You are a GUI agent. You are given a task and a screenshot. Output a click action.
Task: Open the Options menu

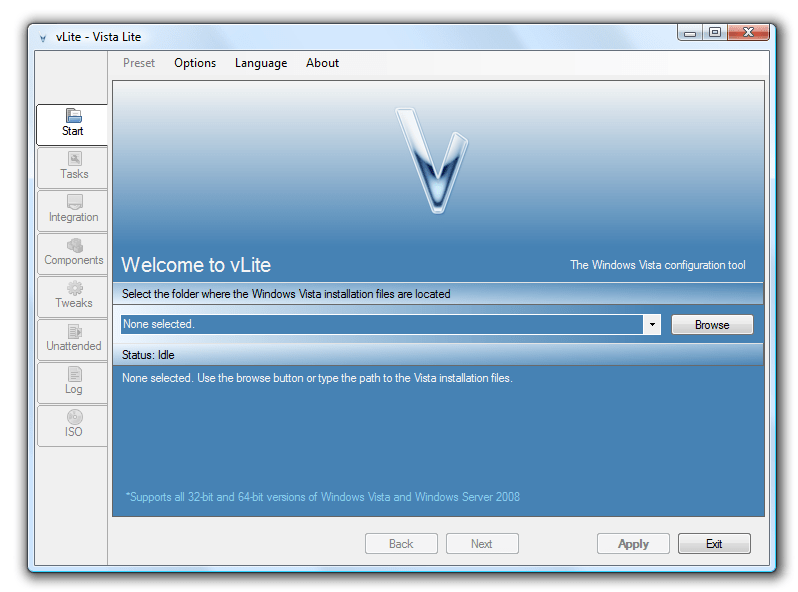195,63
